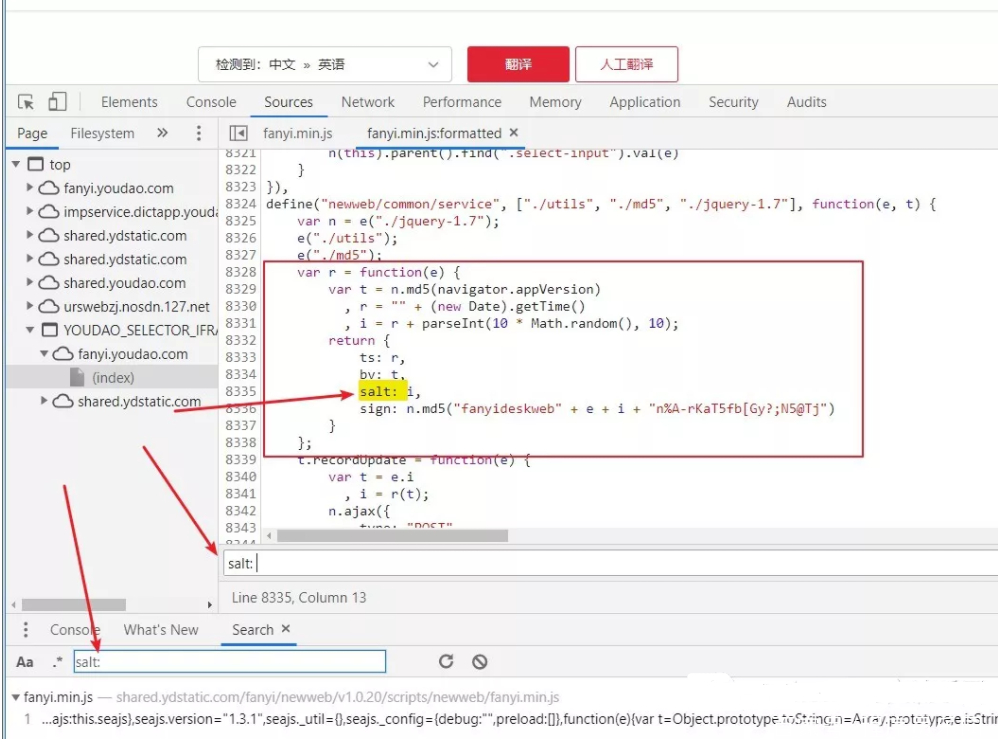Image resolution: width=998 pixels, height=755 pixels.
Task: Toggle the device toolbar icon
Action: pos(57,102)
